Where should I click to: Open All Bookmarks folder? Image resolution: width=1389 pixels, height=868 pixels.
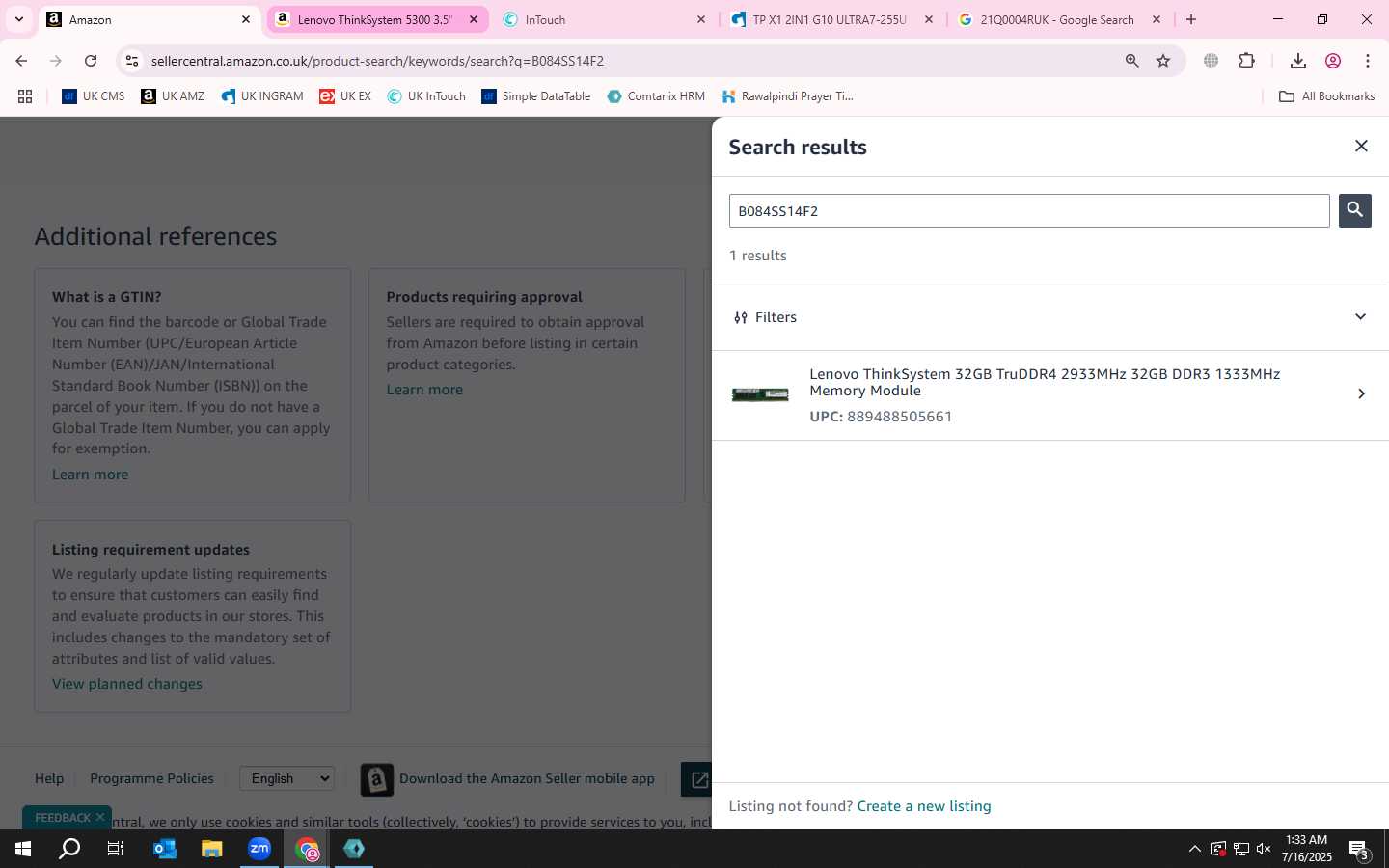click(1326, 96)
